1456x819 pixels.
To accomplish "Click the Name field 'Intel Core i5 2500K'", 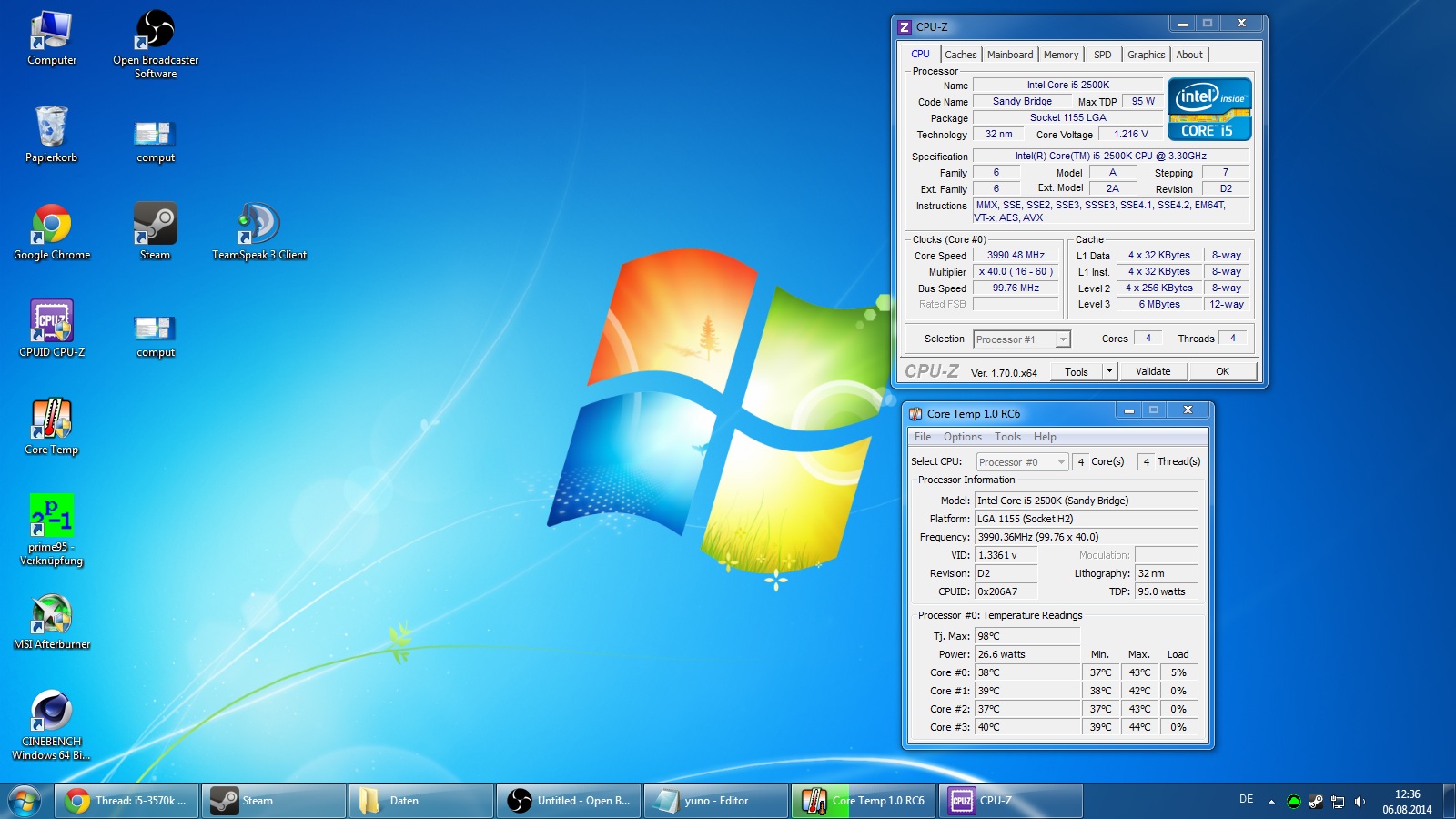I will click(x=1067, y=86).
